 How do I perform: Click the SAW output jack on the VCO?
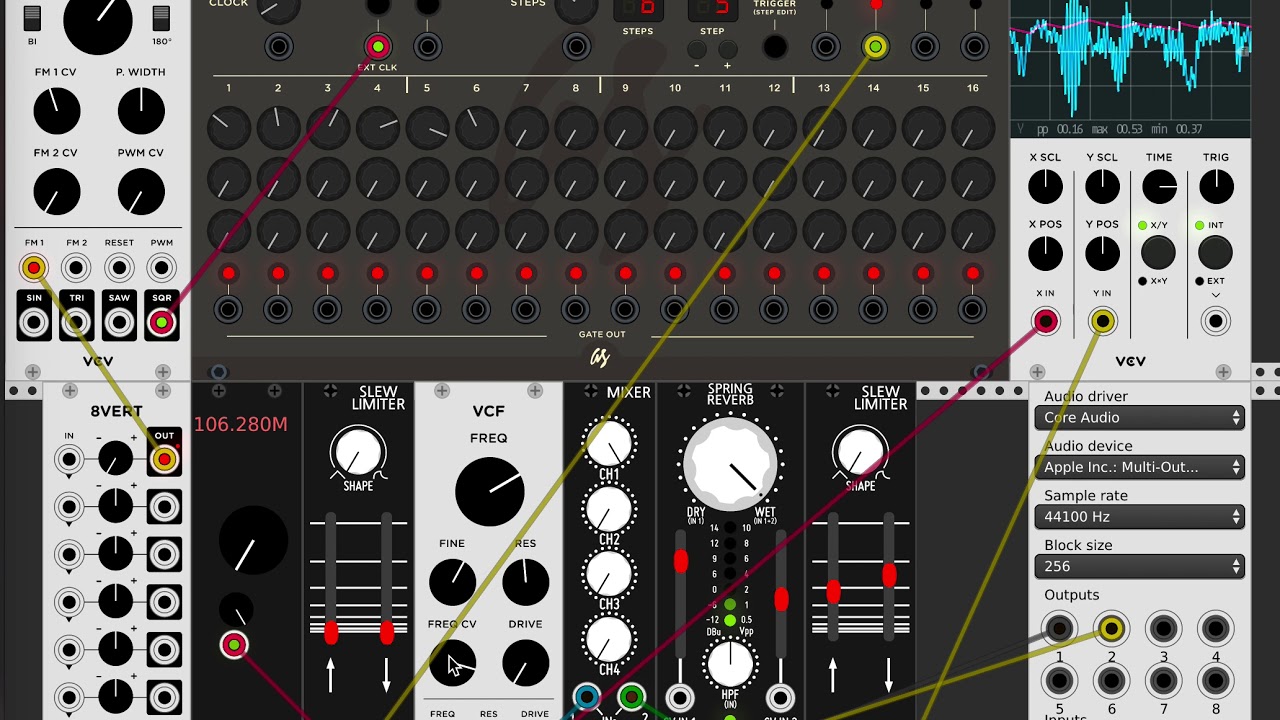[119, 322]
